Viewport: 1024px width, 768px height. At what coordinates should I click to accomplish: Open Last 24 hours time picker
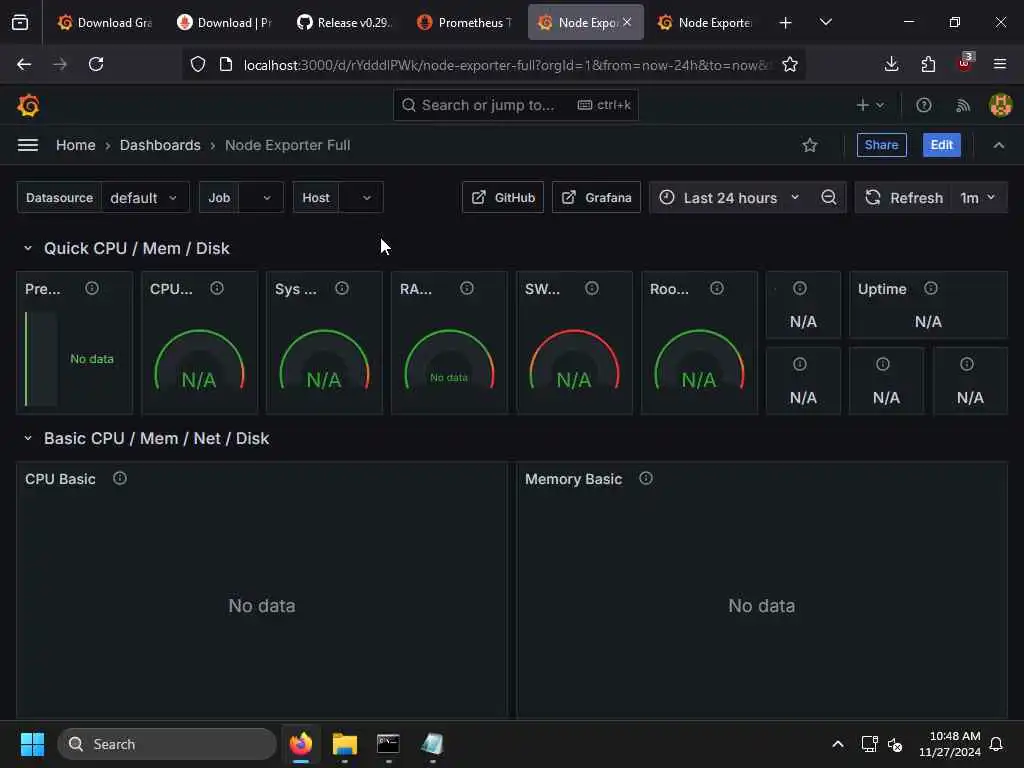pos(730,197)
